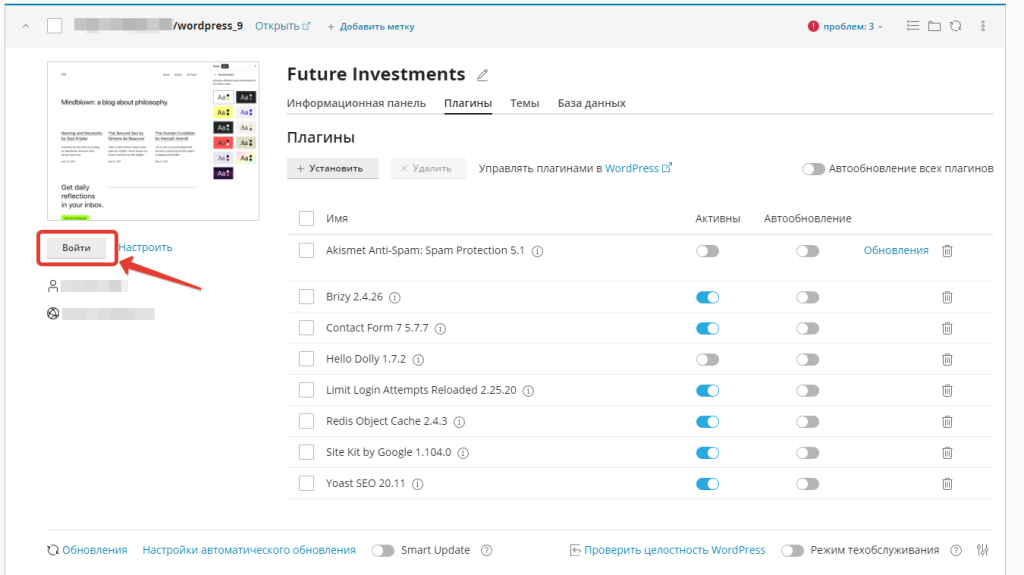Delete Contact Form 7 via trash icon

tap(948, 329)
